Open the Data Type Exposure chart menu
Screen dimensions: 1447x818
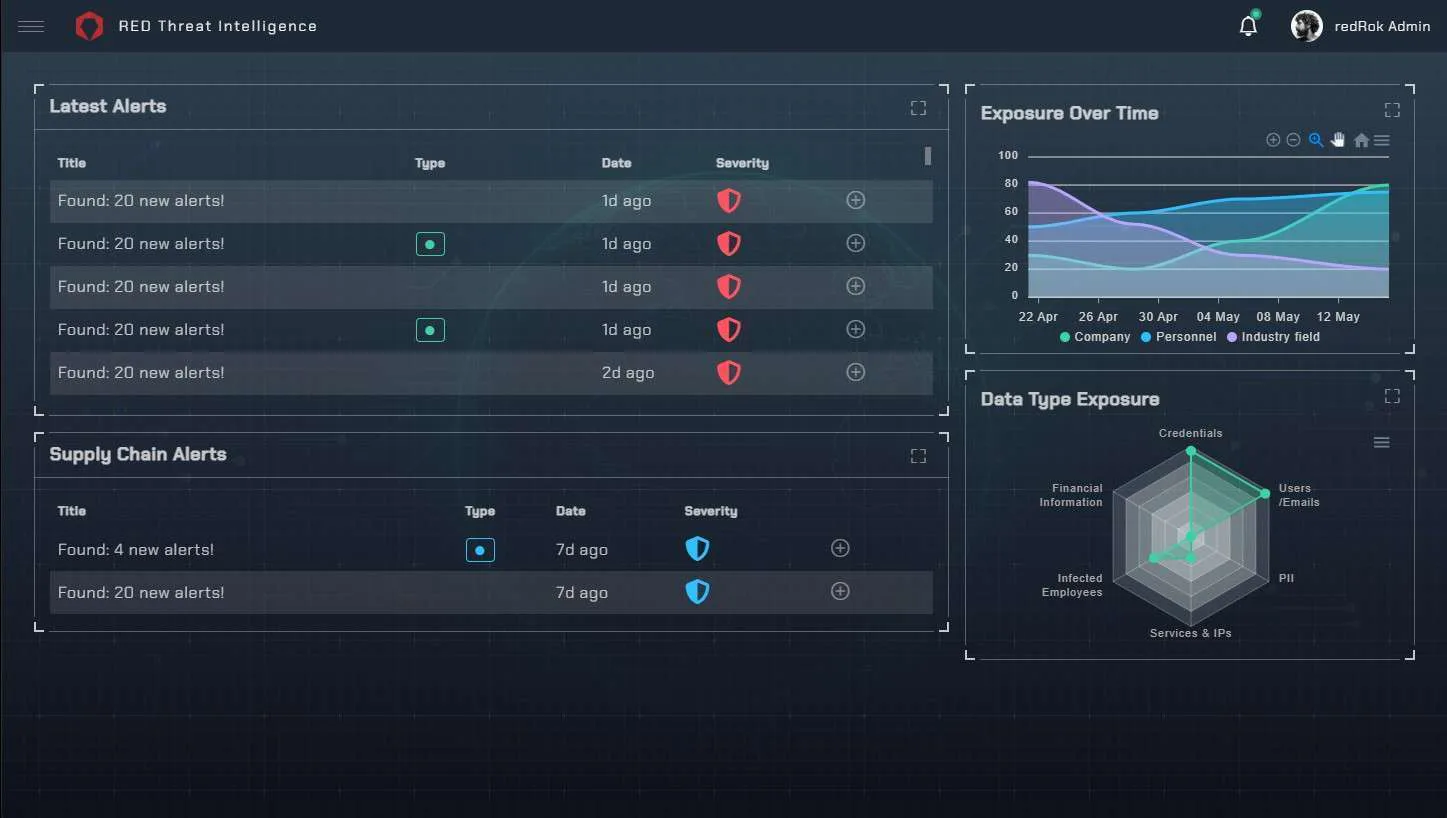(x=1381, y=443)
